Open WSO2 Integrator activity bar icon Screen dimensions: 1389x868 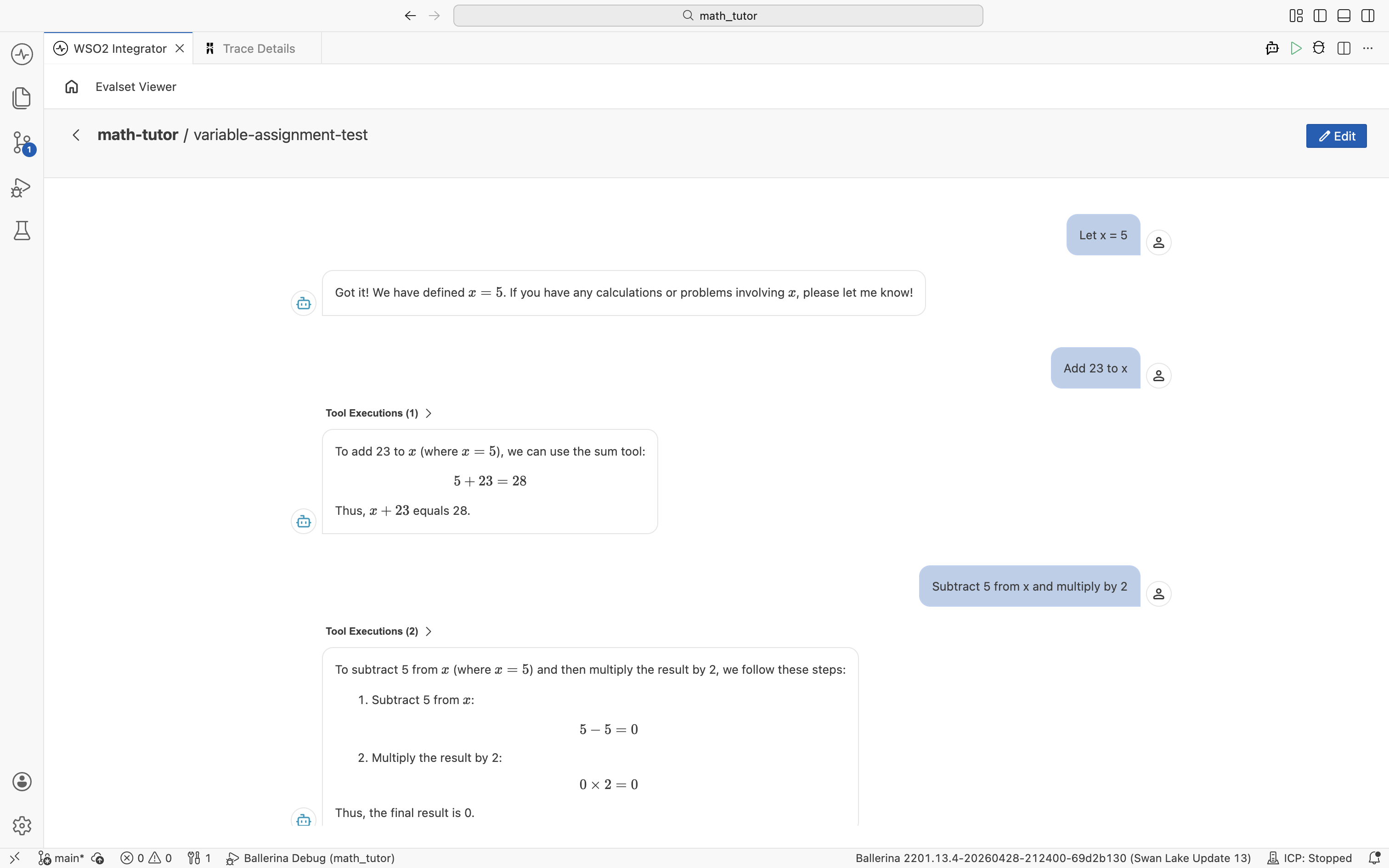point(22,55)
